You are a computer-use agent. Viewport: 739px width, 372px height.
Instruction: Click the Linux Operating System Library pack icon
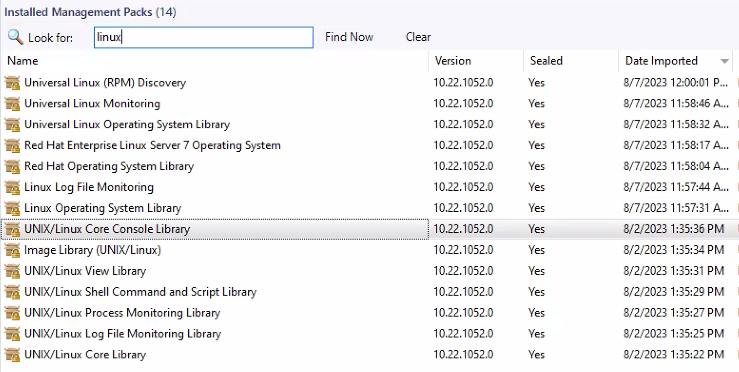(13, 208)
